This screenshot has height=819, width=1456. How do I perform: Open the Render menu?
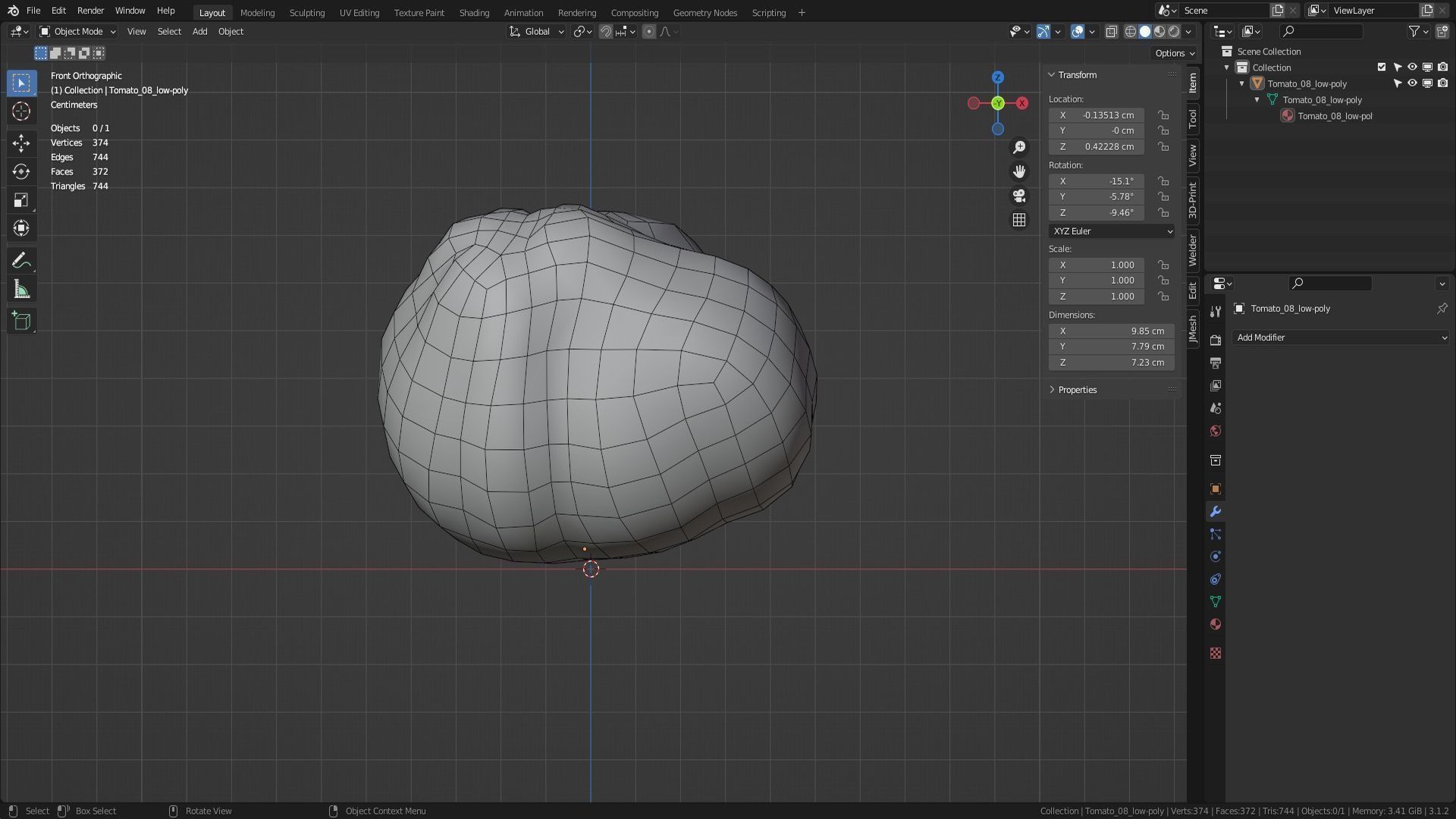click(x=90, y=11)
